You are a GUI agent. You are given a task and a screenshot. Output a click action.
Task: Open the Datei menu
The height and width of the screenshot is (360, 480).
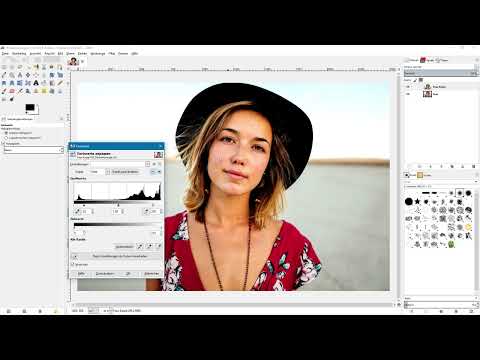click(x=5, y=53)
